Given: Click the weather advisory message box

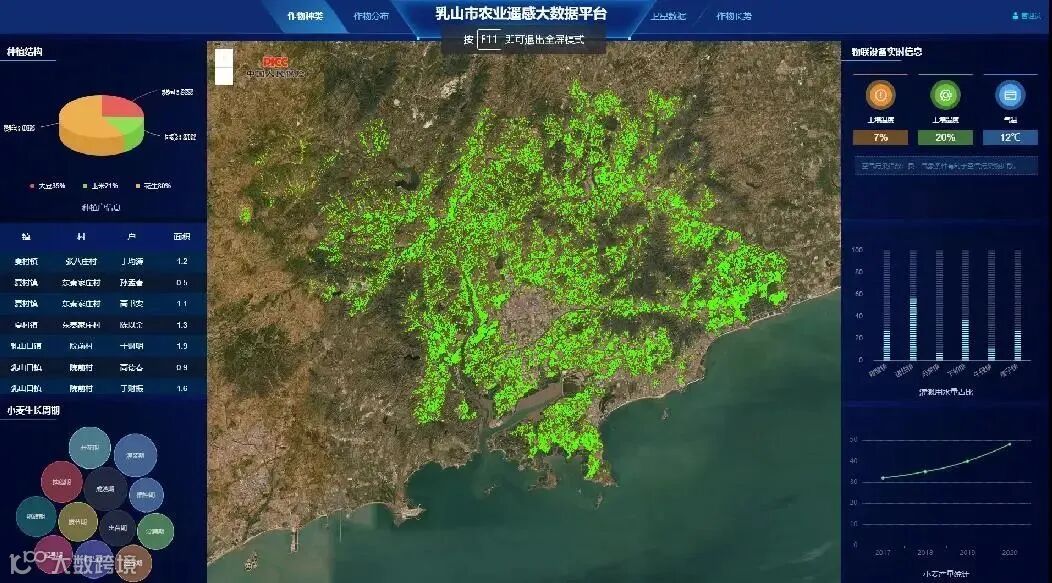Looking at the screenshot, I should (946, 165).
